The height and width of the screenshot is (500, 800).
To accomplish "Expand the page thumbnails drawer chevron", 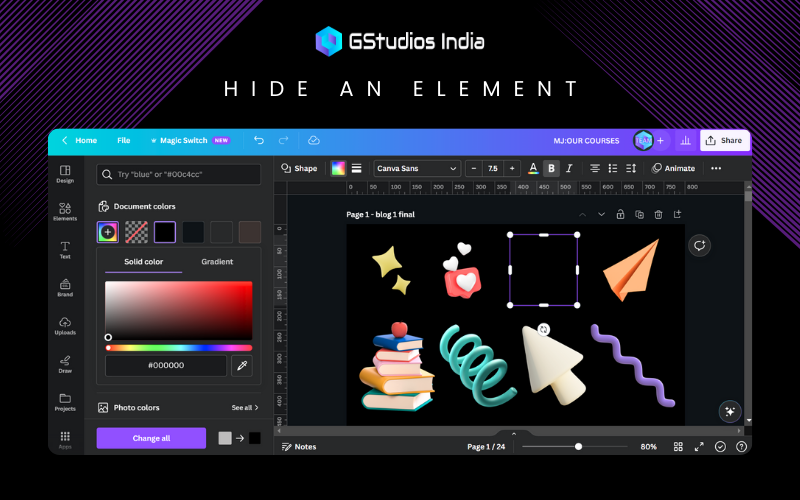I will [514, 434].
